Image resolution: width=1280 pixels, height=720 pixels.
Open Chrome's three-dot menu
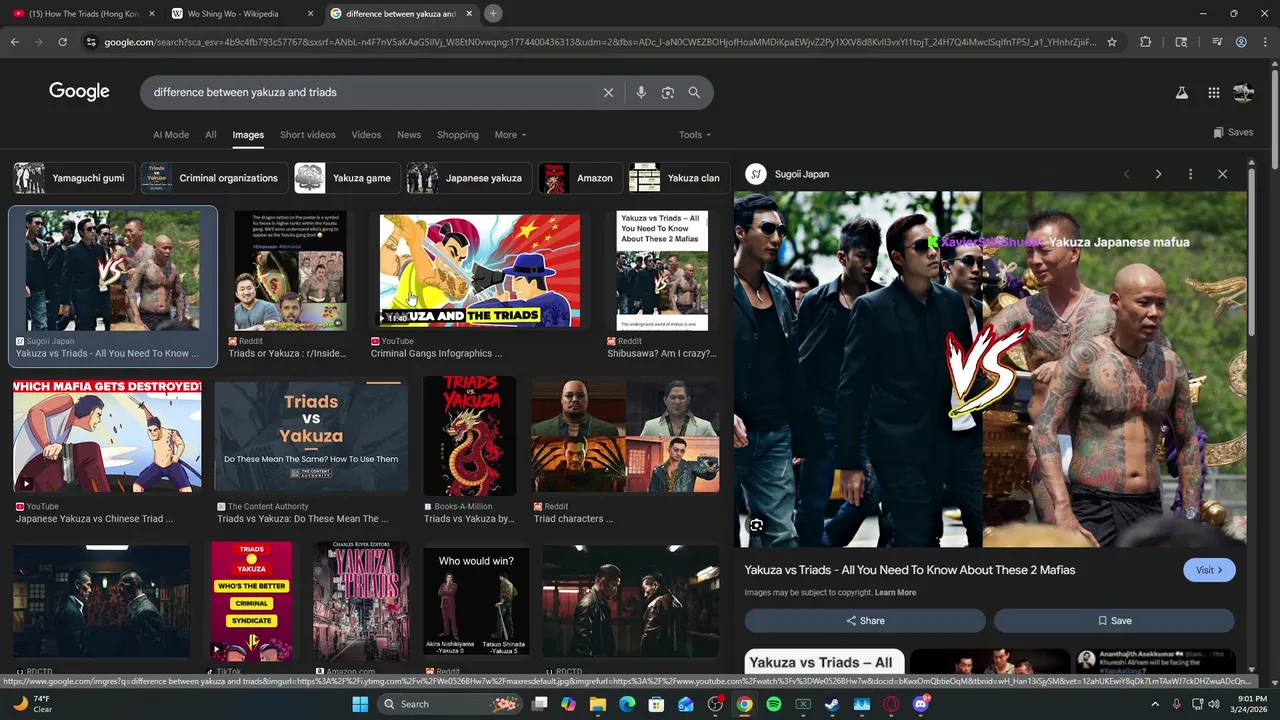[x=1264, y=42]
